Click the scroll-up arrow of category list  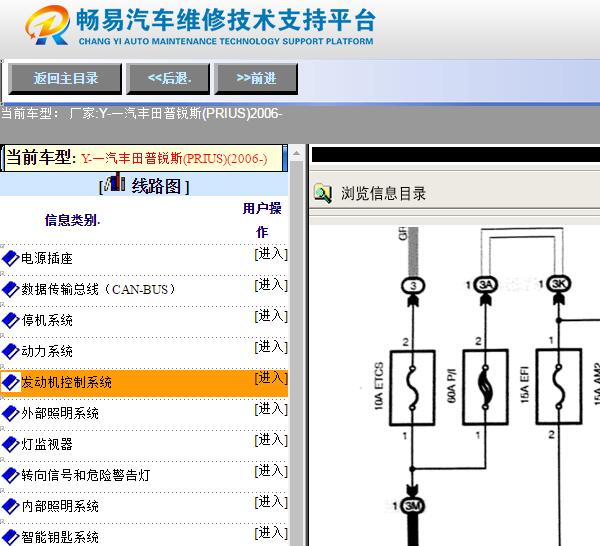coord(297,153)
